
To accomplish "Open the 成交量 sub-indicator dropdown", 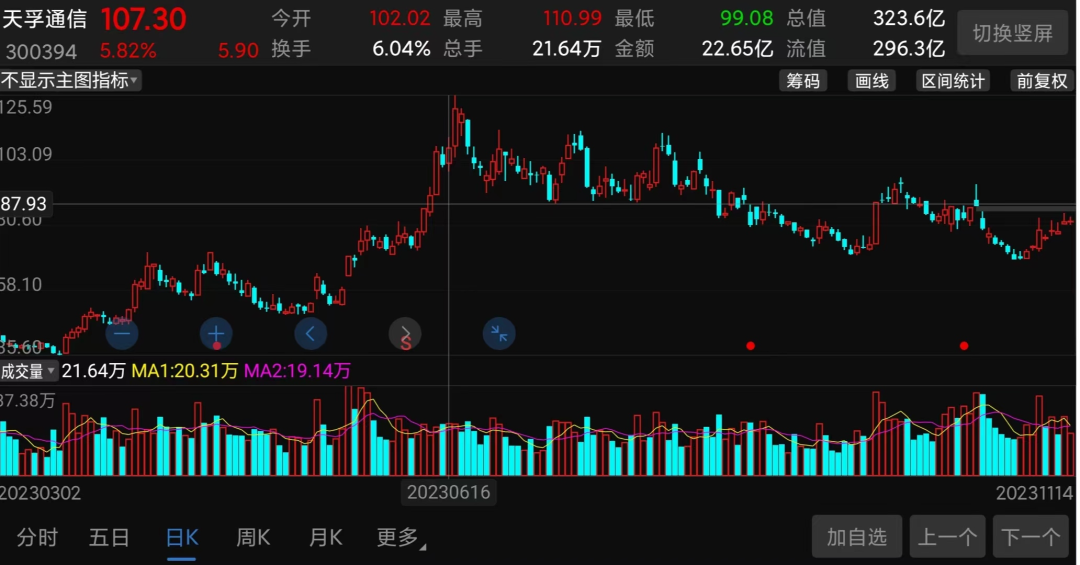I will [x=28, y=371].
